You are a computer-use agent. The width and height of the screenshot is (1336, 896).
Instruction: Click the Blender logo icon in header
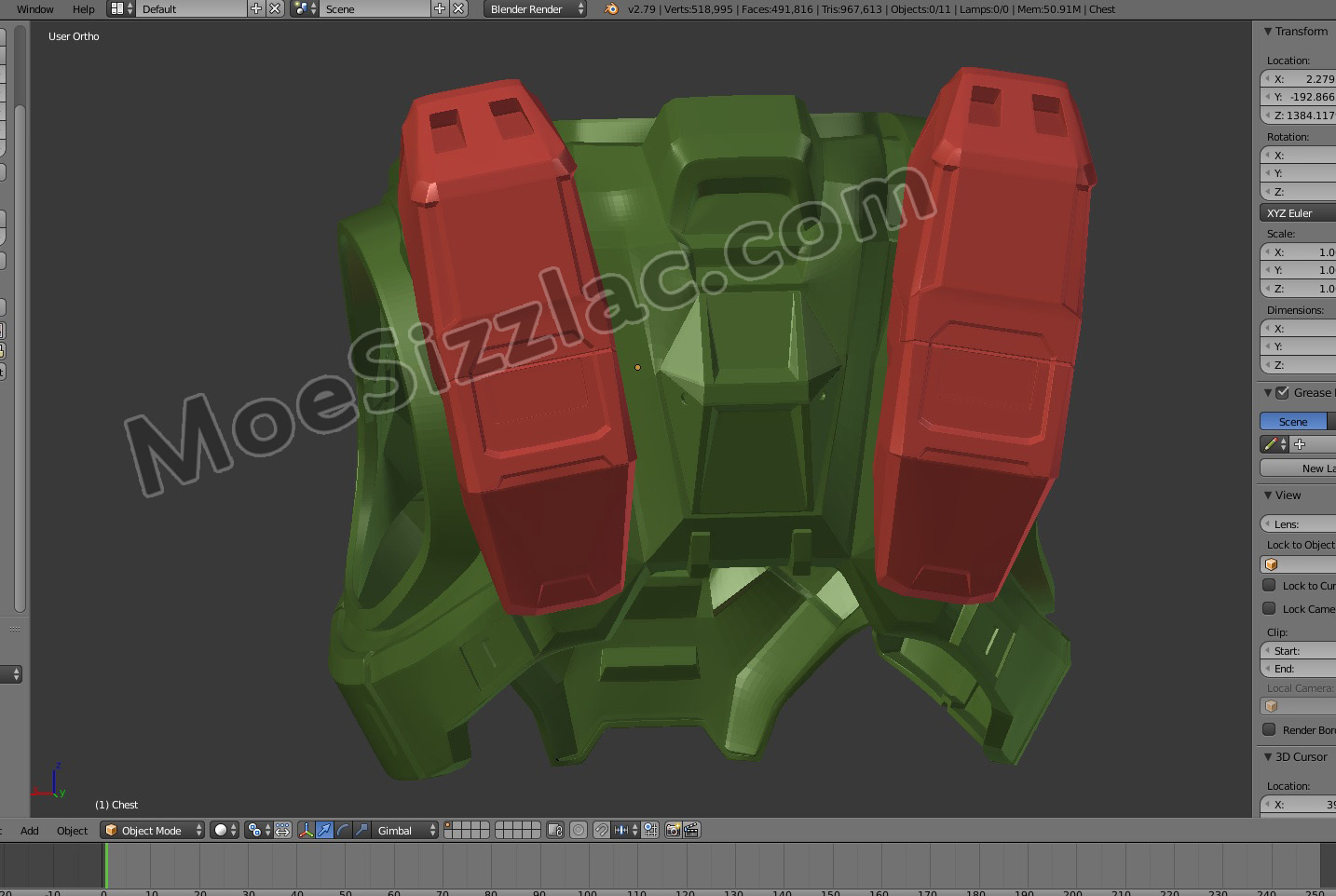pos(611,9)
